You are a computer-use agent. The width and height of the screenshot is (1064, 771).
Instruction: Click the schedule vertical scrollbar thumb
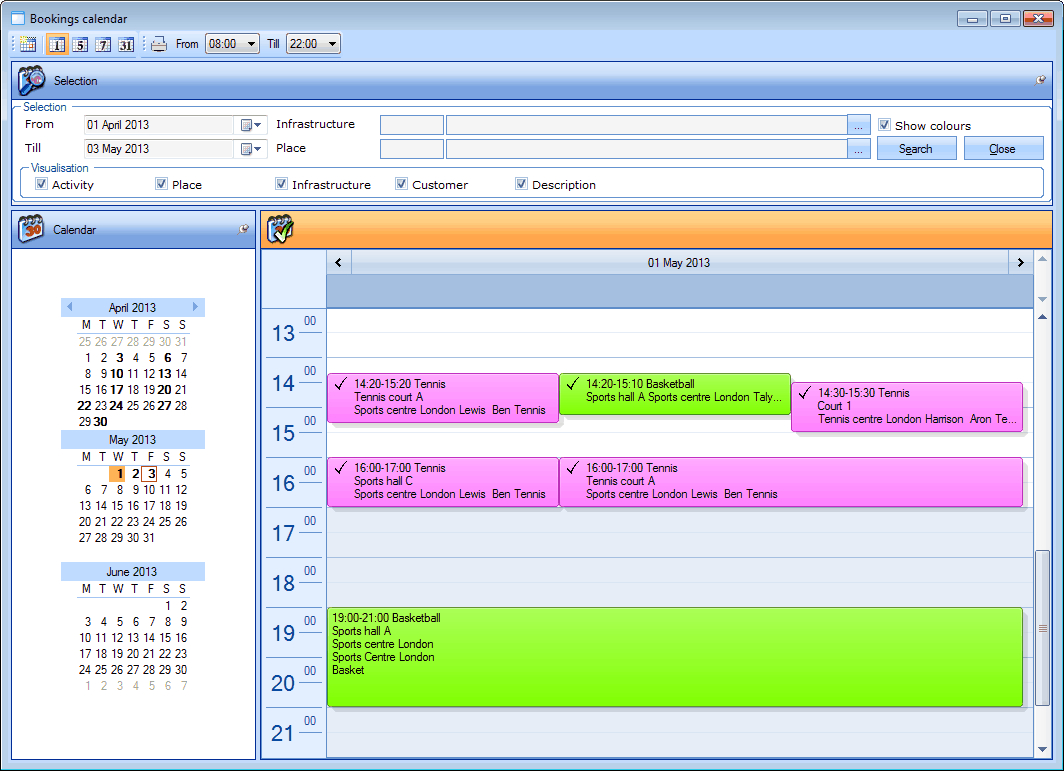[1043, 628]
